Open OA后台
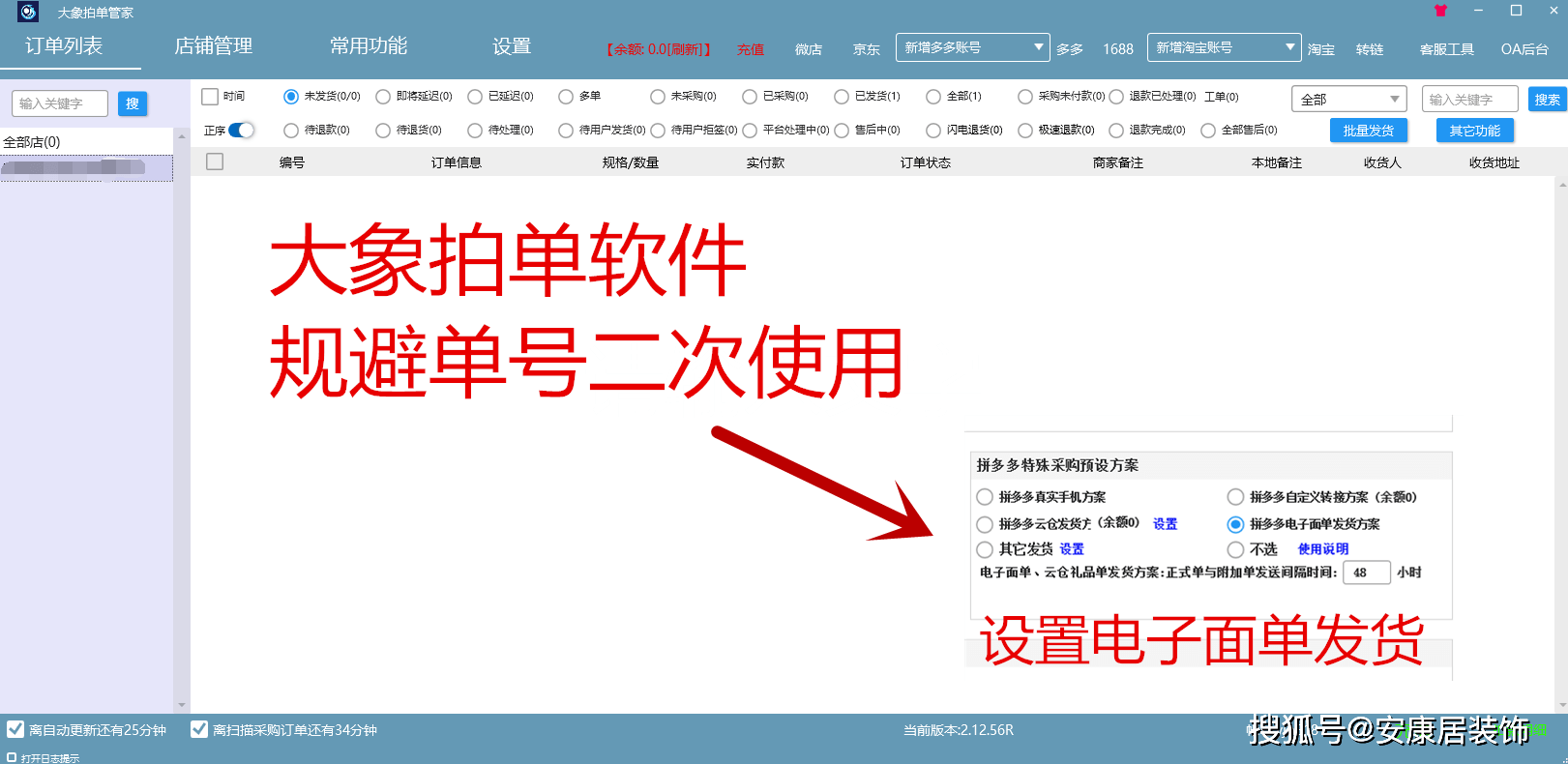The height and width of the screenshot is (764, 1568). (1524, 49)
